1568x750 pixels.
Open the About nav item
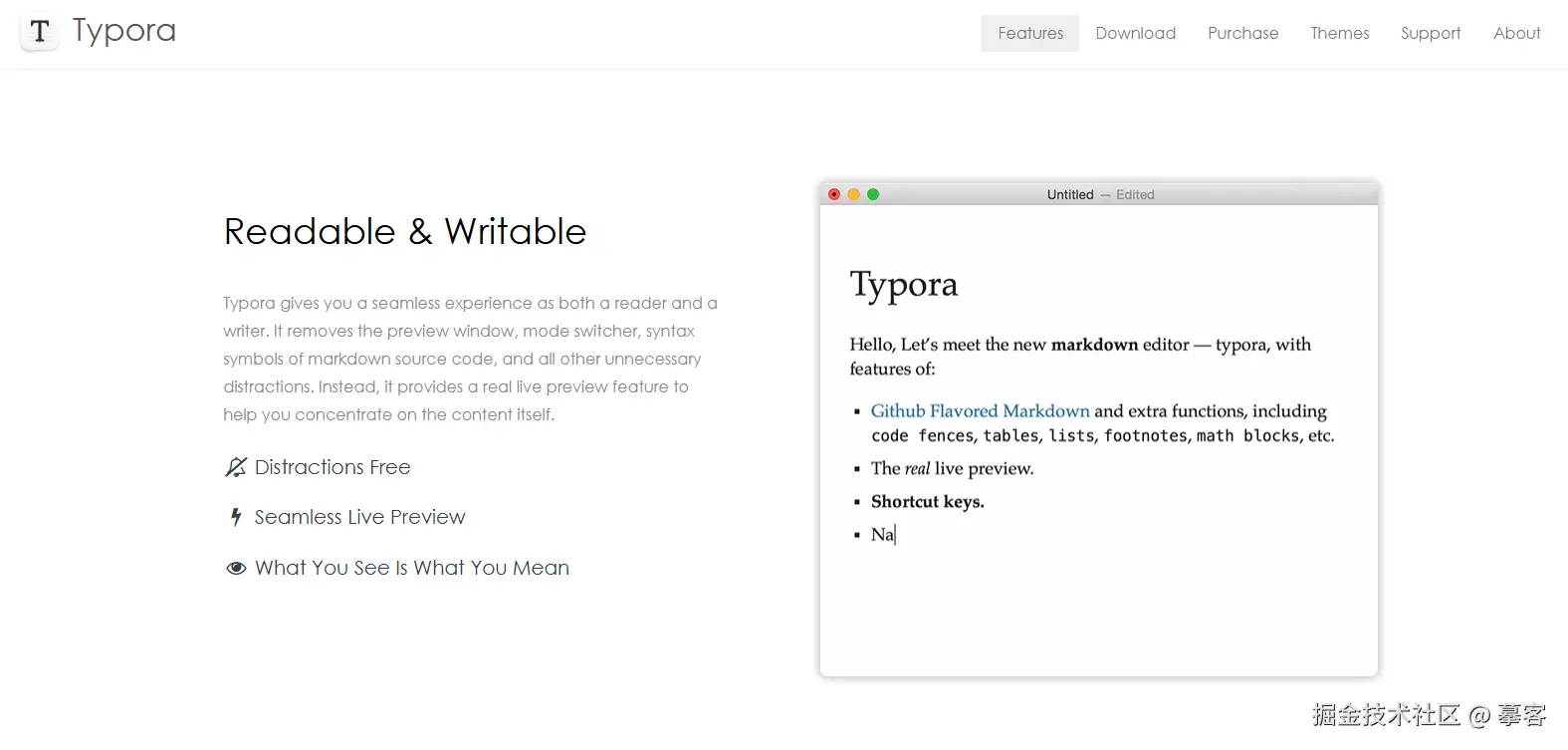1517,33
